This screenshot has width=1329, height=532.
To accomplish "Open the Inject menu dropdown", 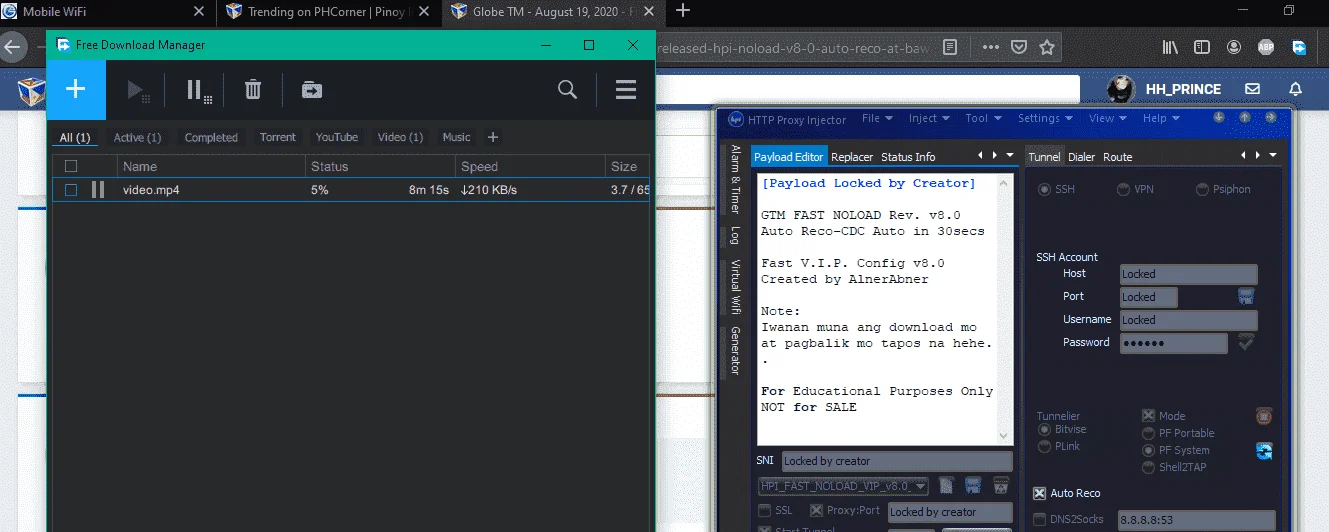I will click(x=929, y=118).
